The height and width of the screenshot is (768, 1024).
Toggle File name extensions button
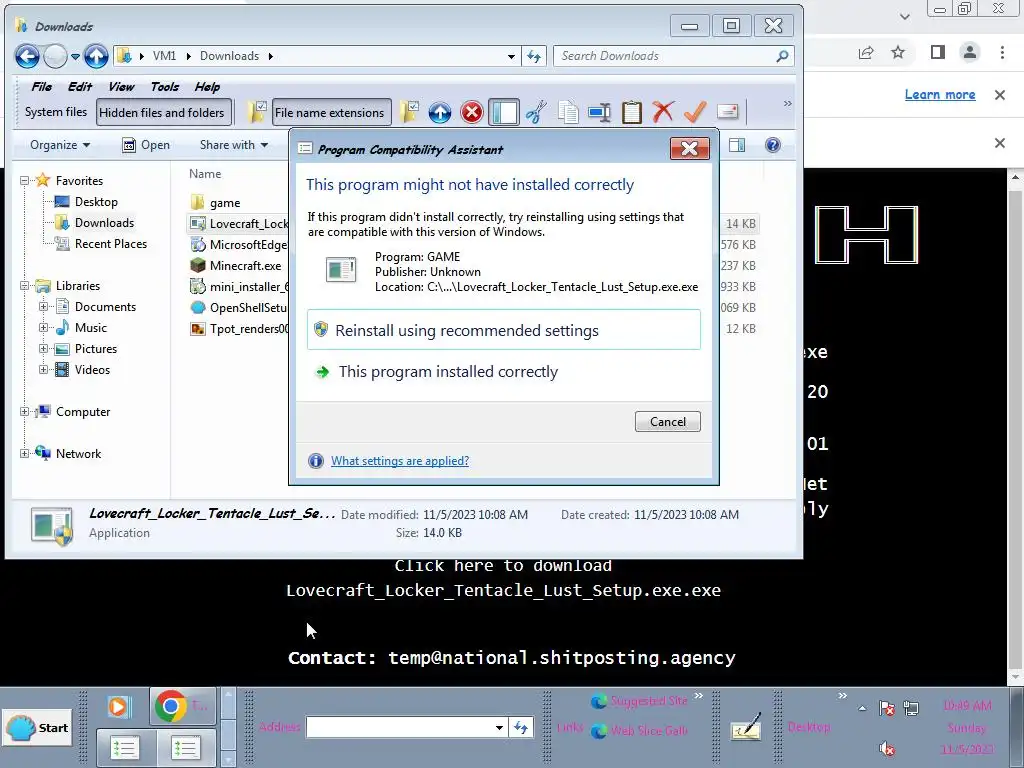click(330, 112)
